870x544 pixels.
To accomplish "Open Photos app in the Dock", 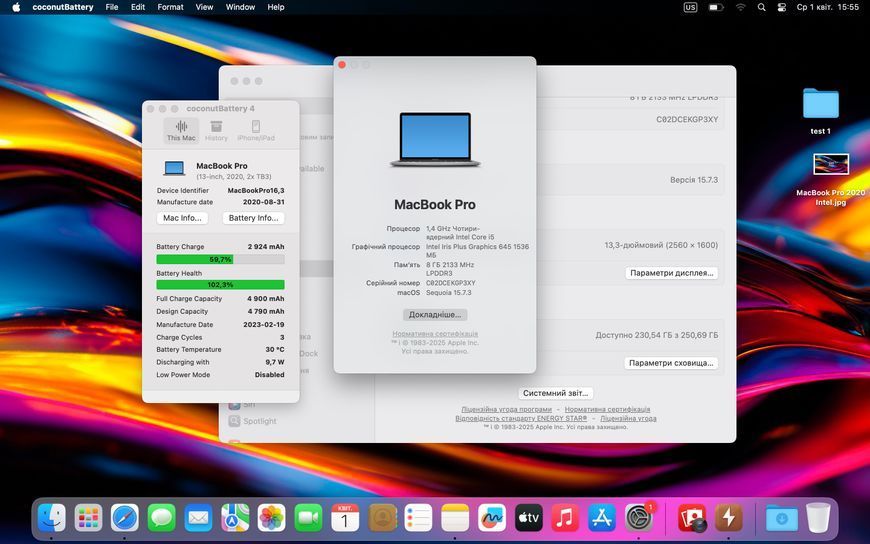I will (271, 518).
